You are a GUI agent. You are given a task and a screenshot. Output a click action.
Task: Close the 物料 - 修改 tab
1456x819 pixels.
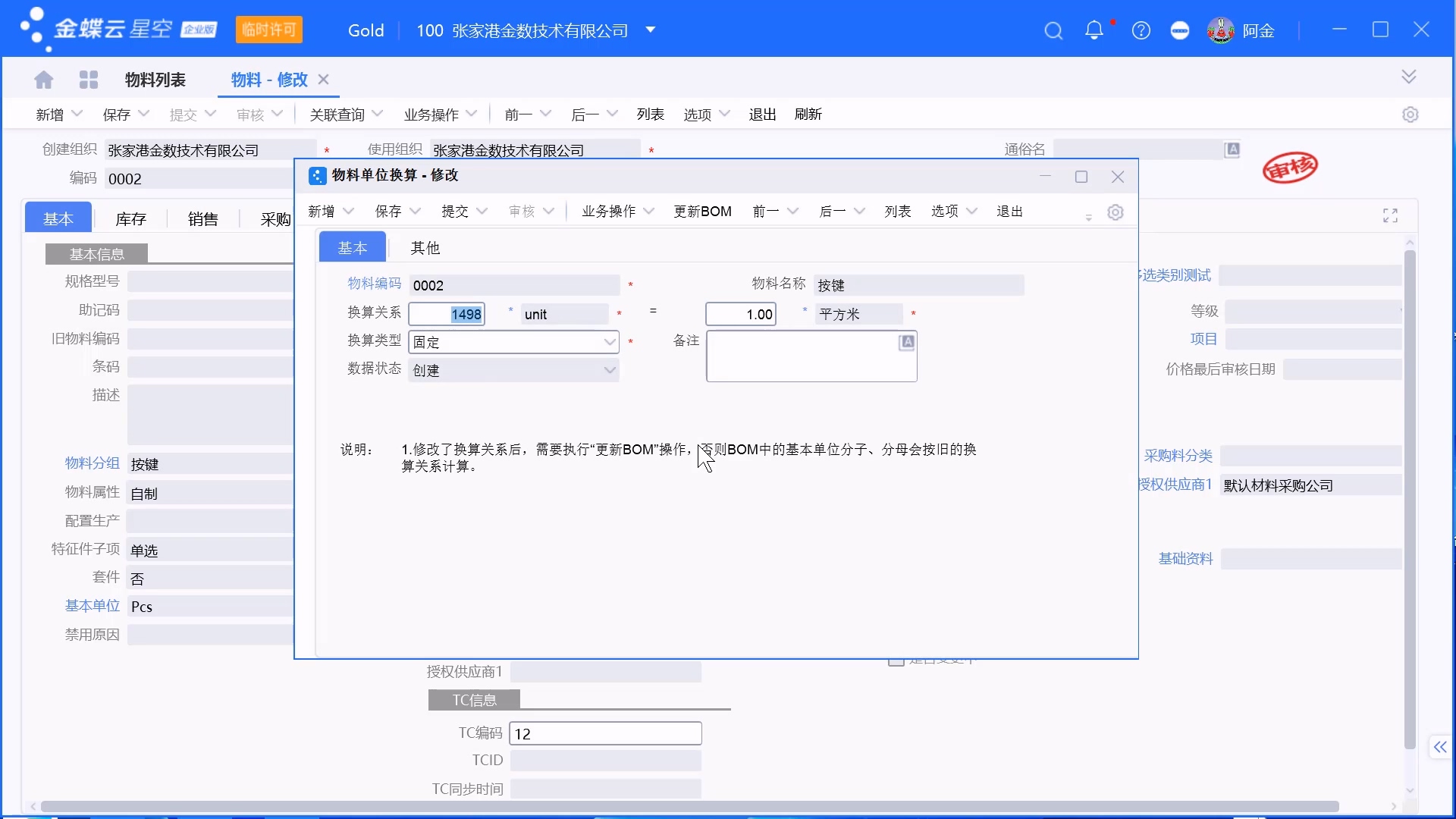(324, 79)
